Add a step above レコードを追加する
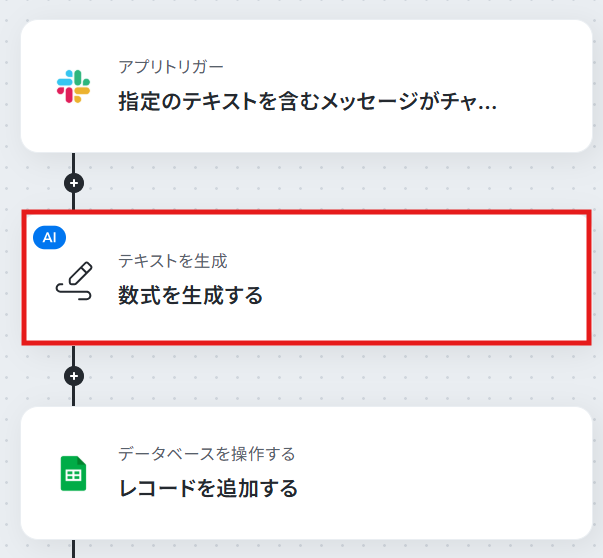The width and height of the screenshot is (603, 558). click(74, 376)
